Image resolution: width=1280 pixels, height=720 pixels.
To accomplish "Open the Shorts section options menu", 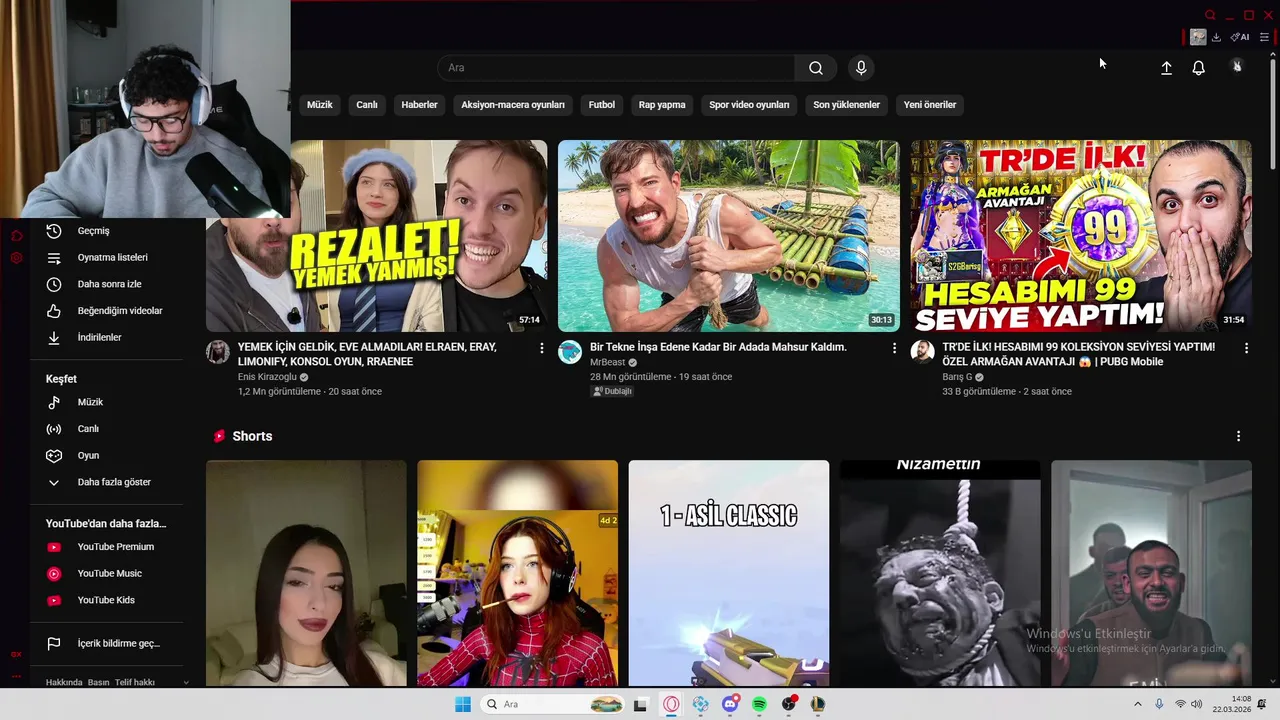I will click(1238, 436).
